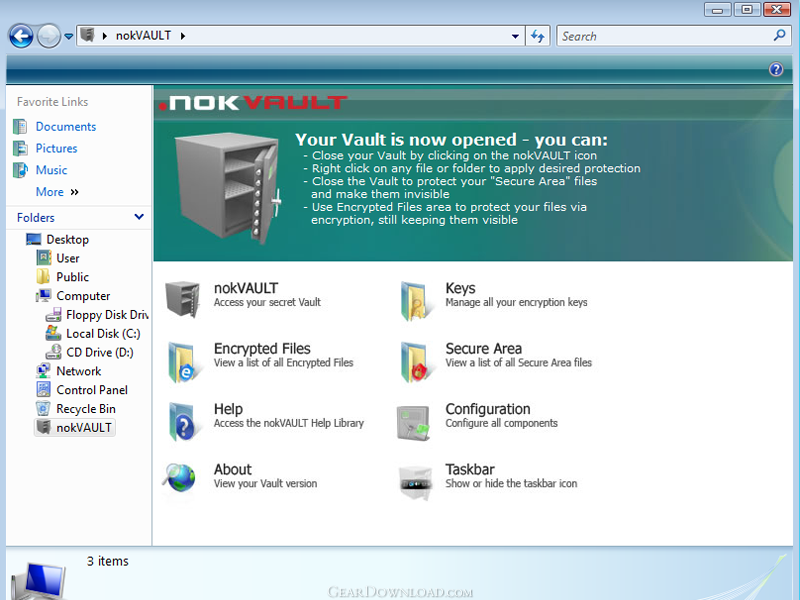Click in the Search input field

[666, 36]
